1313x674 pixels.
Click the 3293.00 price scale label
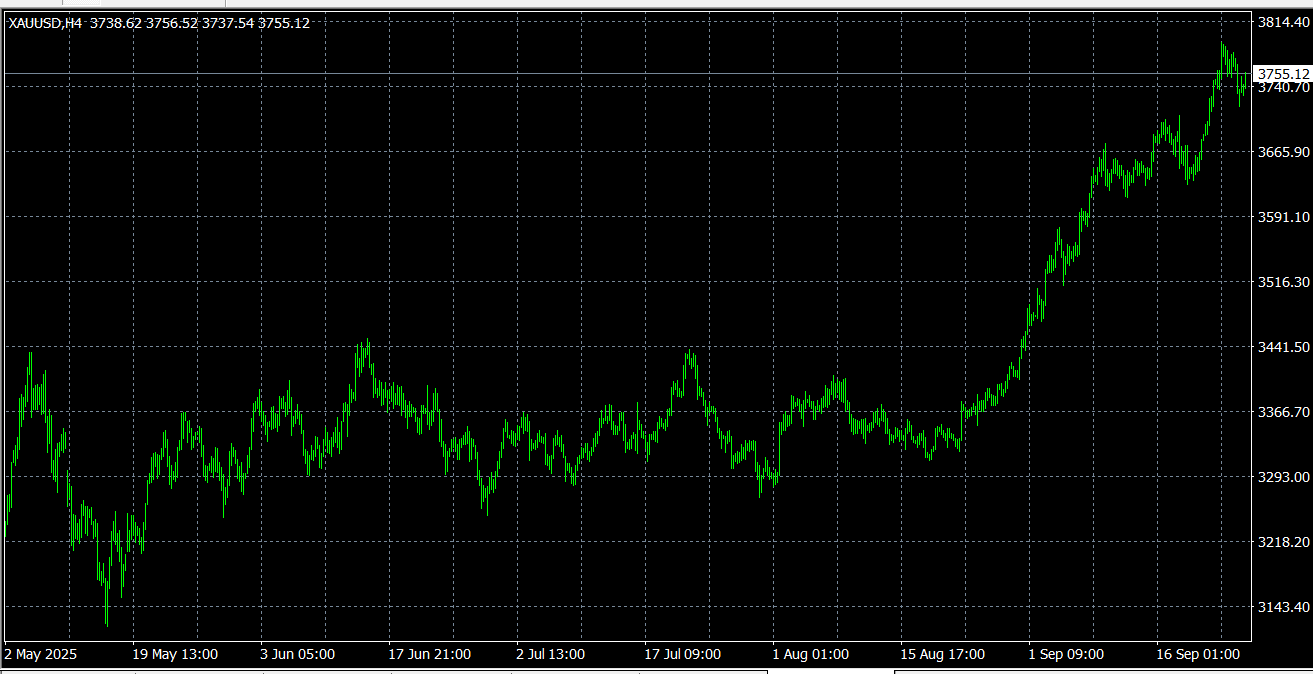1283,477
